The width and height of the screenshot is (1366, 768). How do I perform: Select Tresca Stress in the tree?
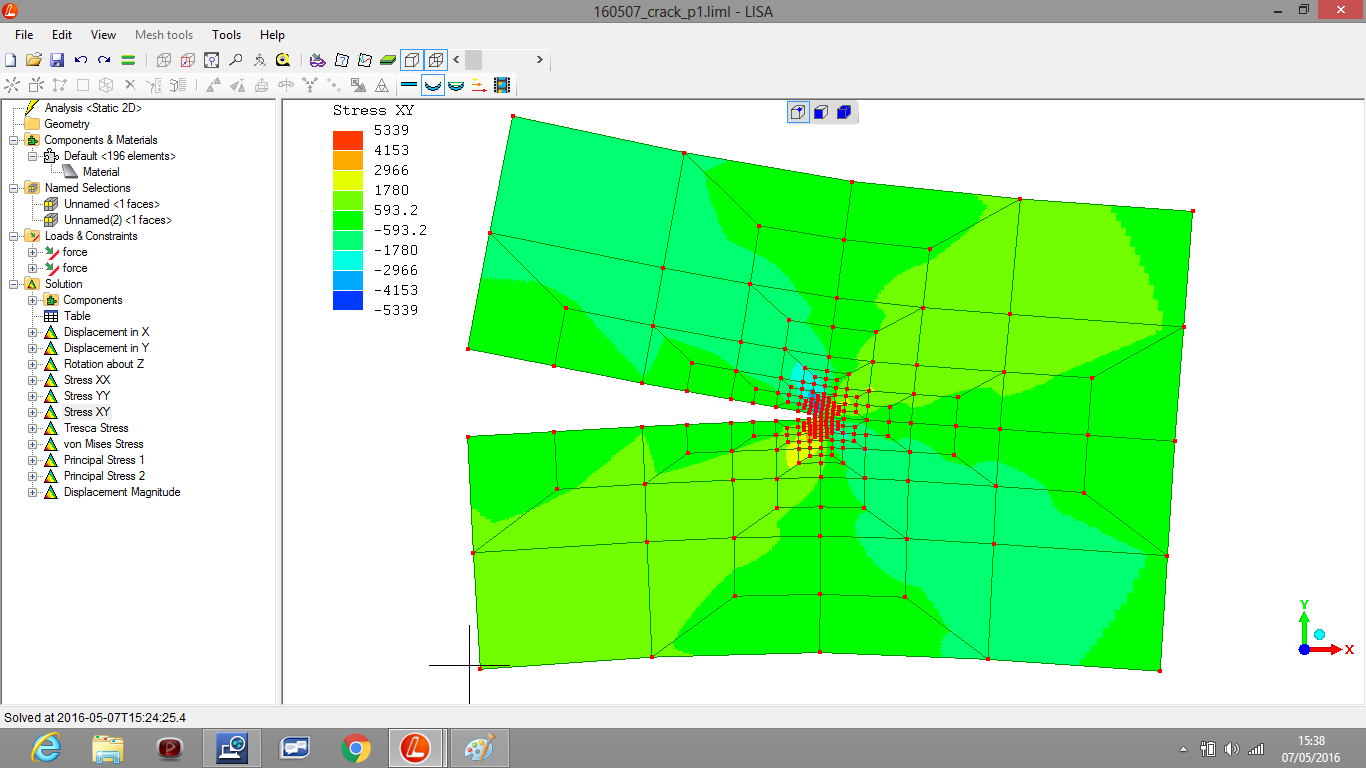tap(96, 428)
